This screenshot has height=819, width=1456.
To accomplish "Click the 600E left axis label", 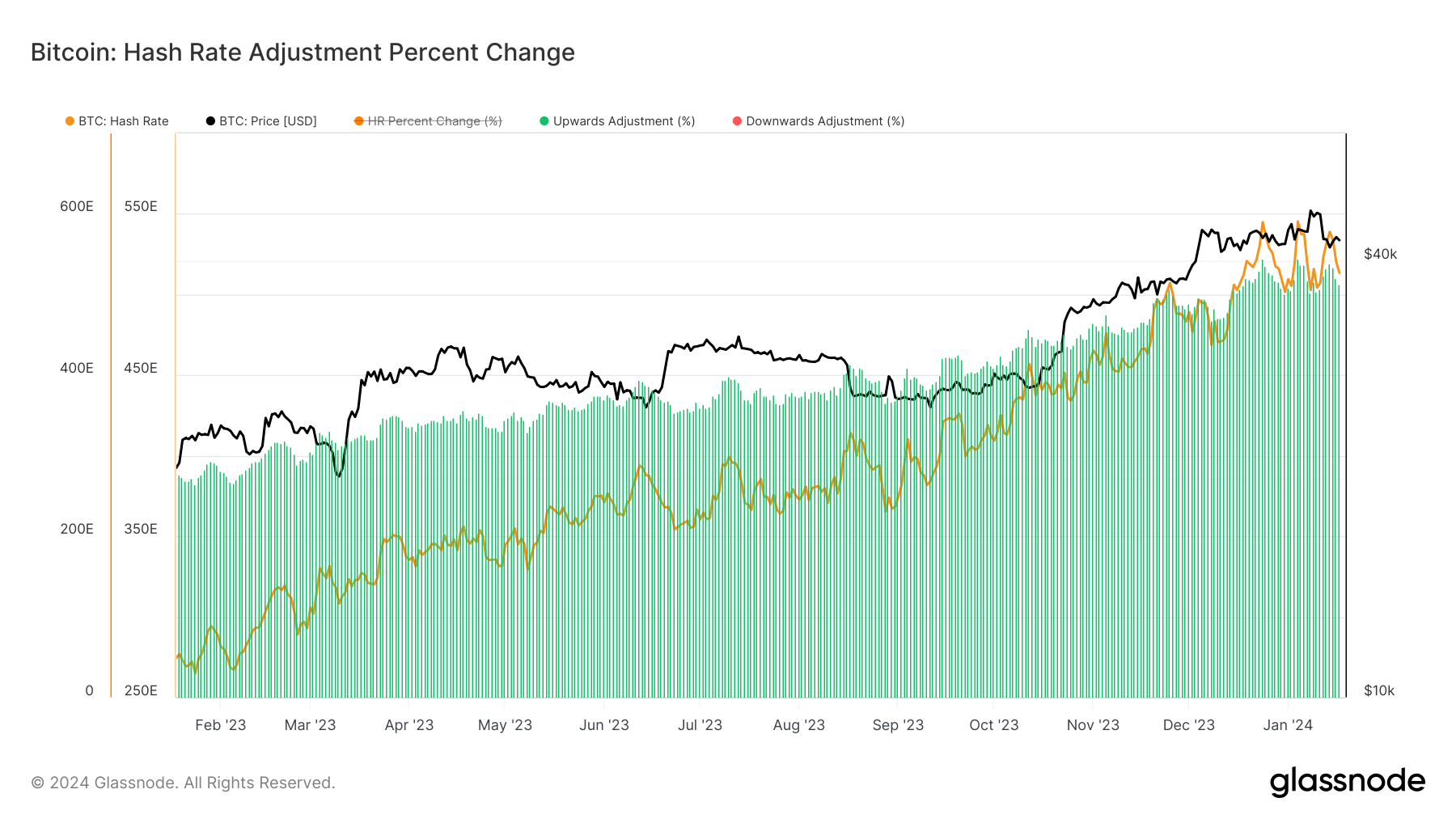I will [77, 207].
